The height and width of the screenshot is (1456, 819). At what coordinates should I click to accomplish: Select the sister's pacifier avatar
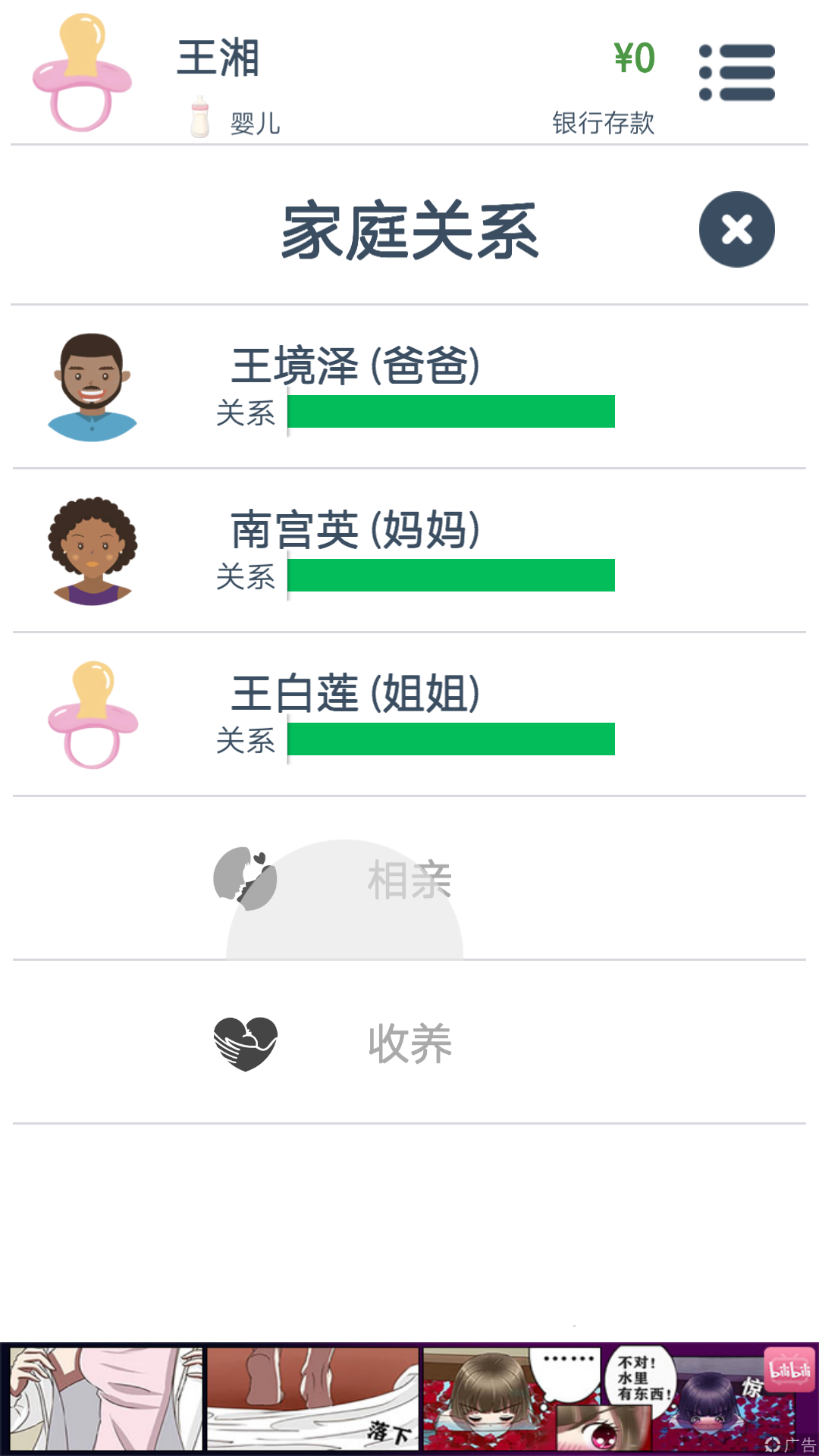(93, 714)
